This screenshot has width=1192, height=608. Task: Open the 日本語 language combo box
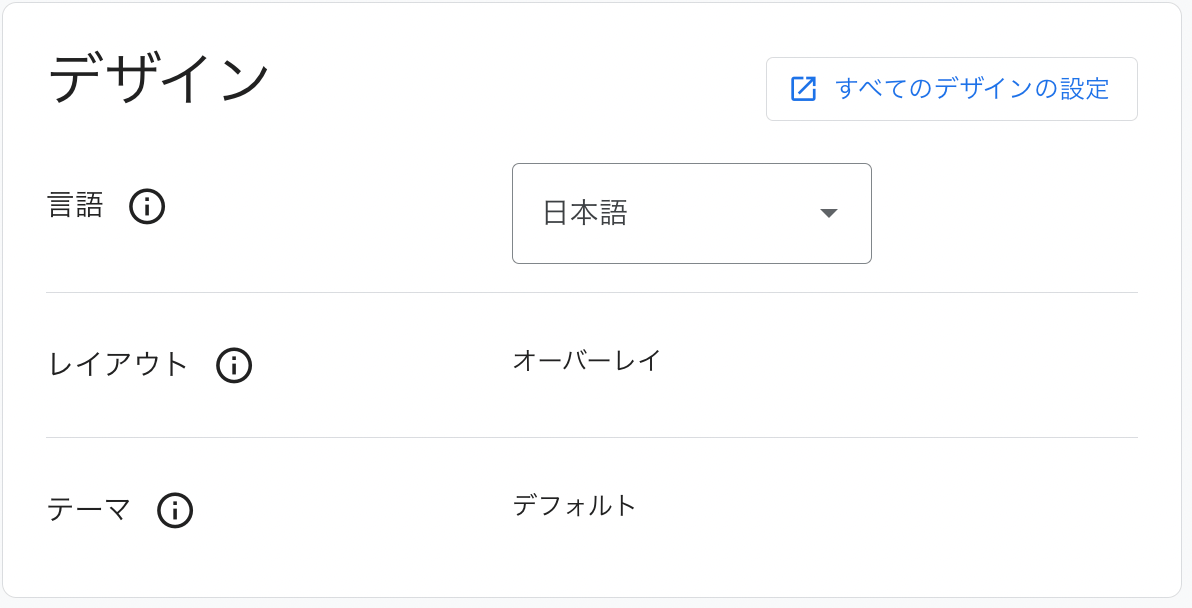692,214
